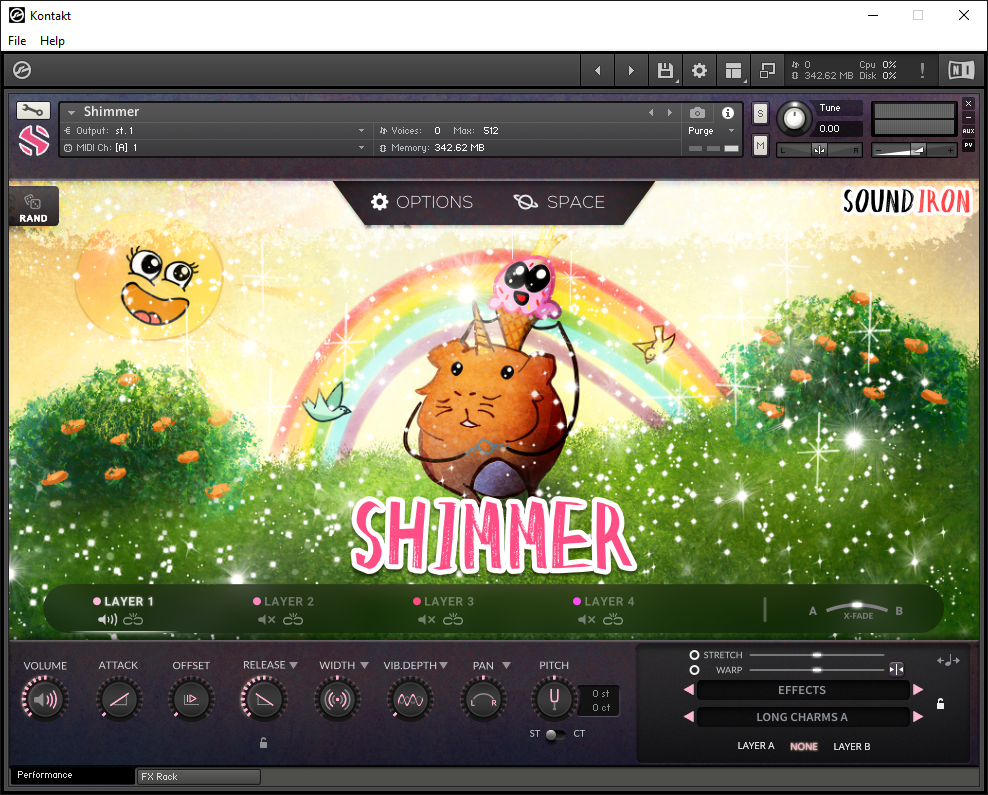The image size is (988, 795).
Task: Toggle Layer 2 link icon
Action: [x=293, y=620]
